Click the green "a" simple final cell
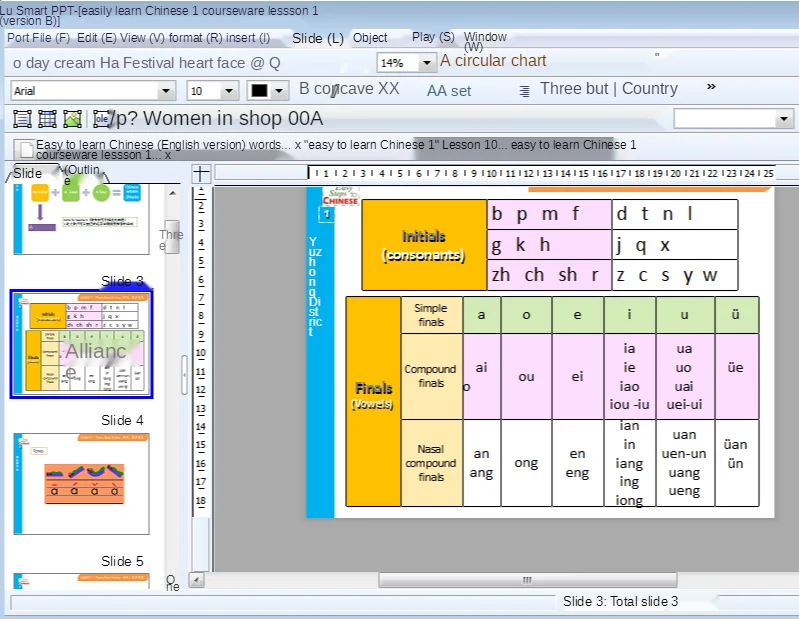The width and height of the screenshot is (799, 619). pyautogui.click(x=482, y=315)
